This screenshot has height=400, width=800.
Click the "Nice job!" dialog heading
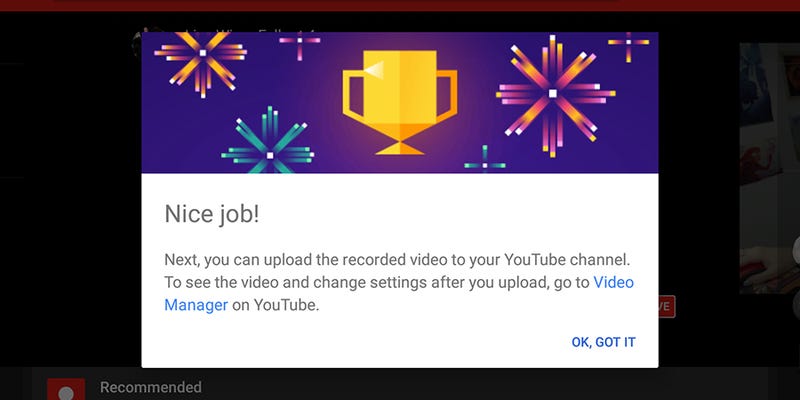212,214
